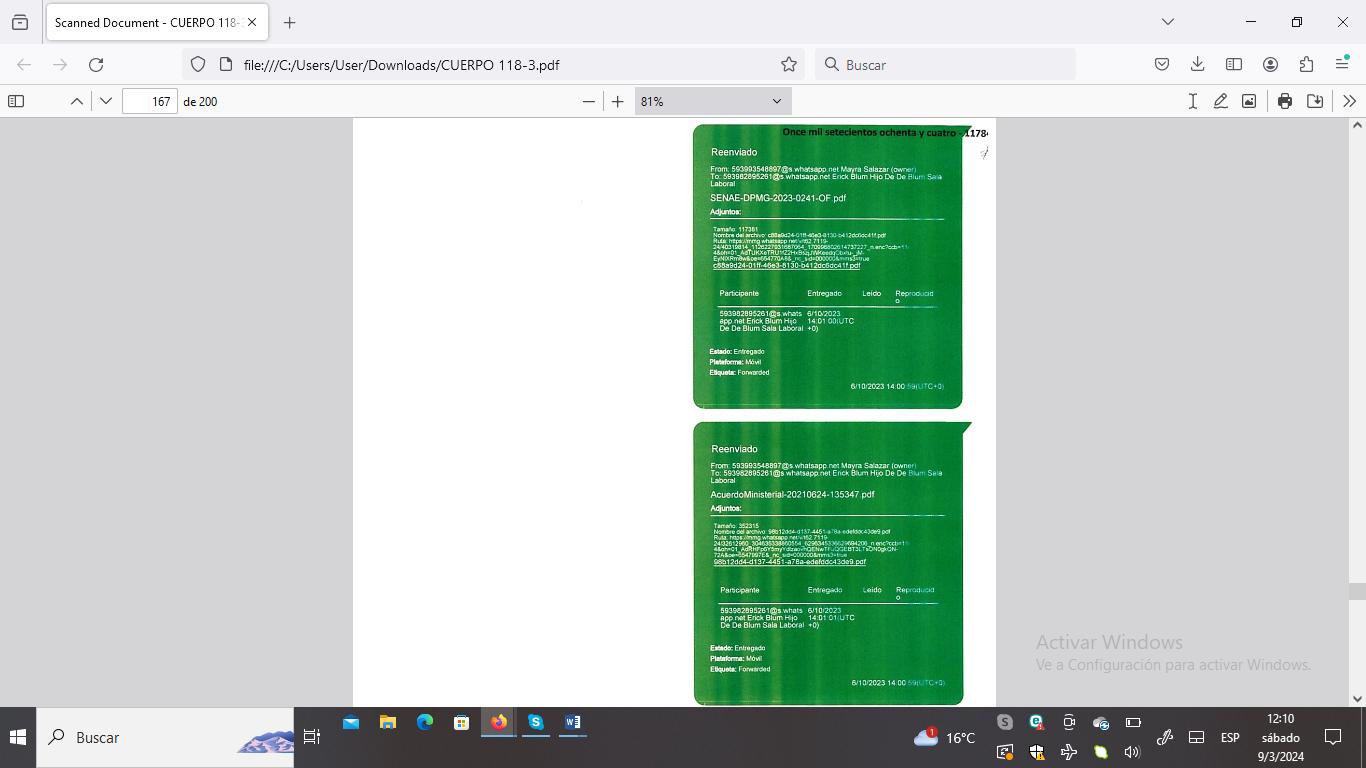1366x768 pixels.
Task: Open the Firefox account menu
Action: 1270,64
